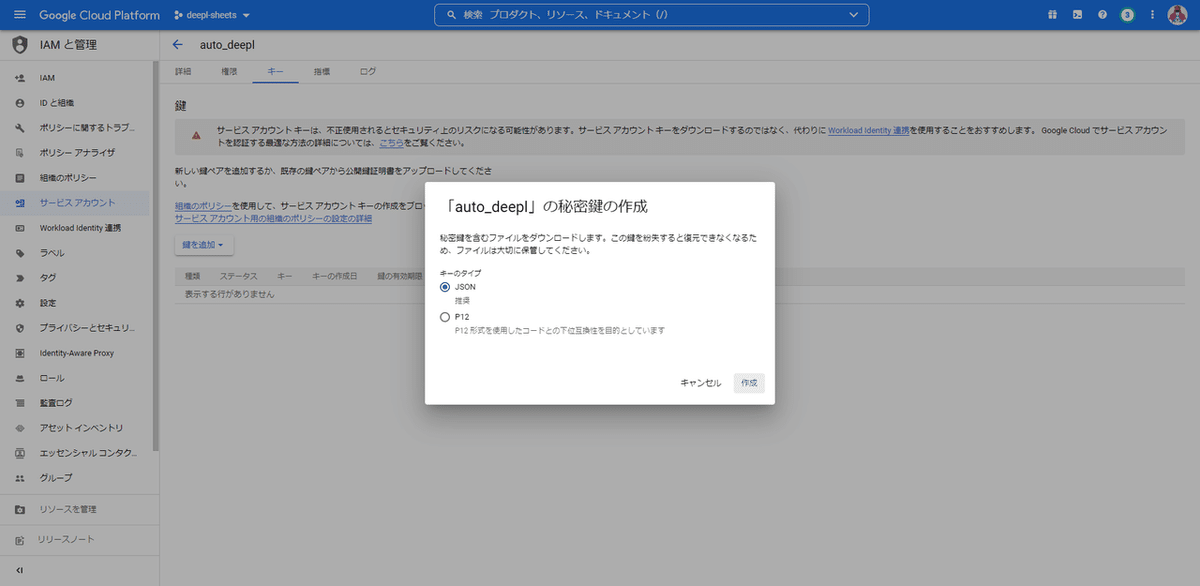1200x586 pixels.
Task: Click the 設定 gear icon in sidebar
Action: pos(20,303)
